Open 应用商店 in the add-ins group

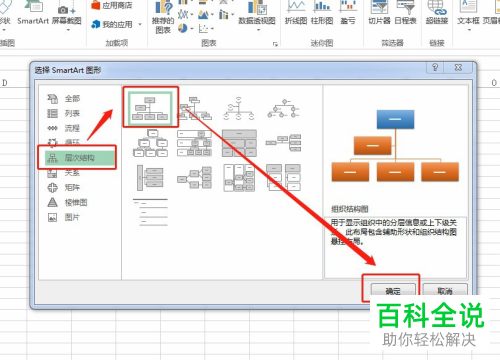click(112, 5)
